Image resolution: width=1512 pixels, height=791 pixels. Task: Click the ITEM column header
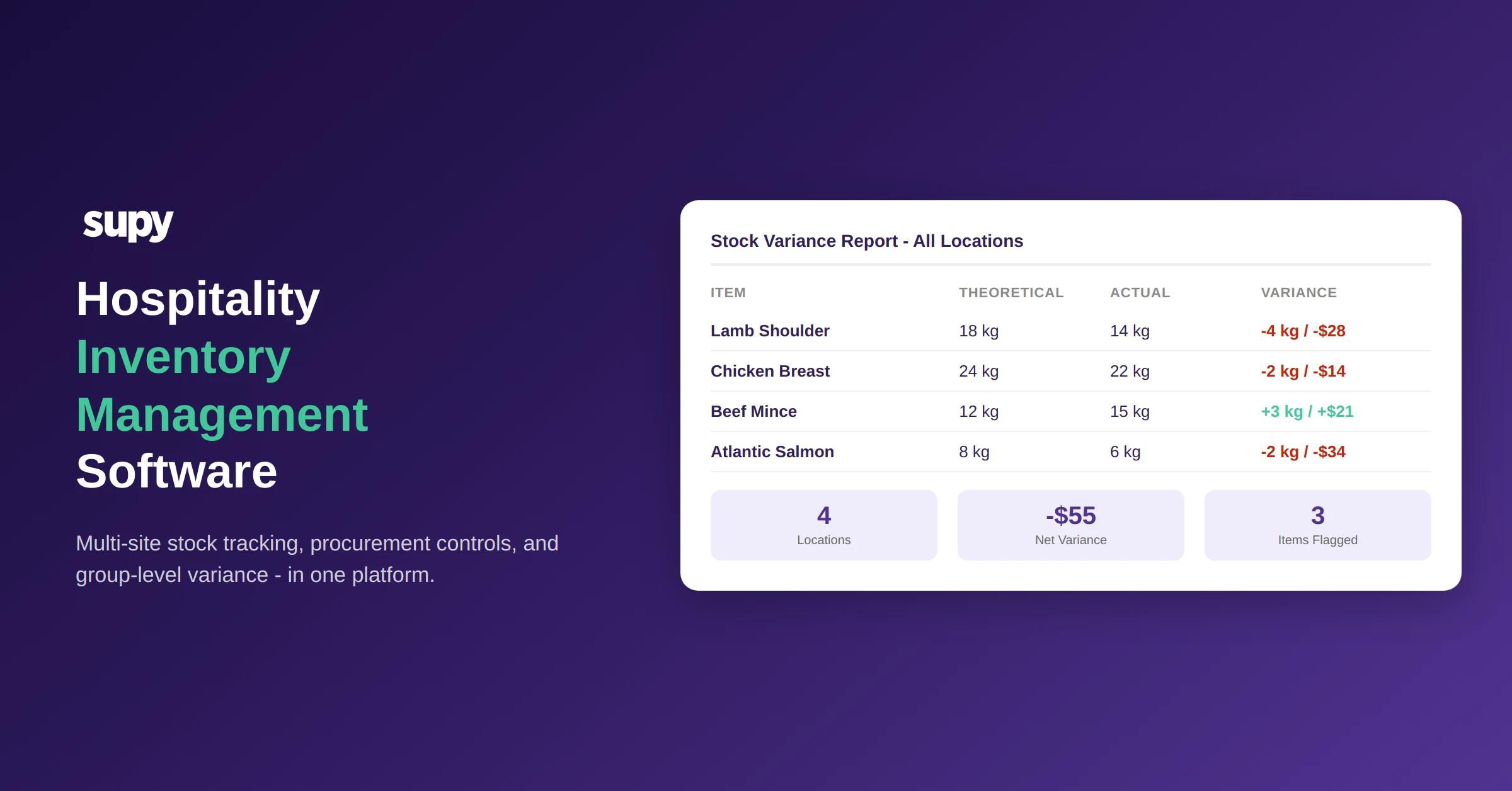point(728,293)
